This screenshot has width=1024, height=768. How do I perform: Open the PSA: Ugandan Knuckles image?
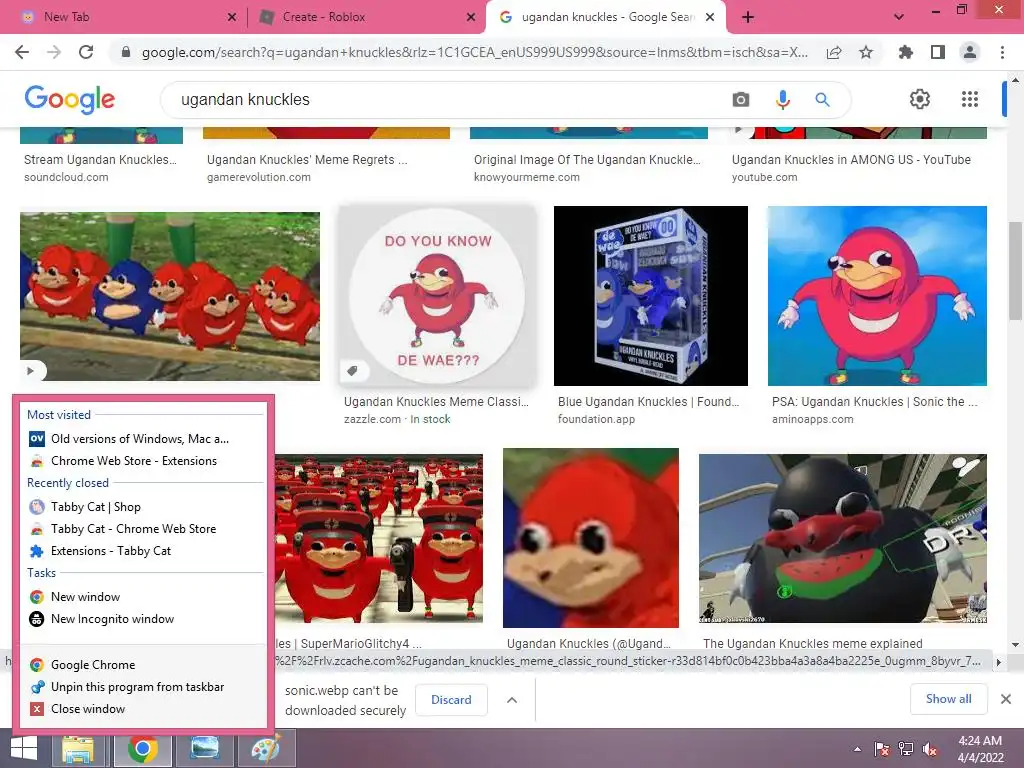877,296
